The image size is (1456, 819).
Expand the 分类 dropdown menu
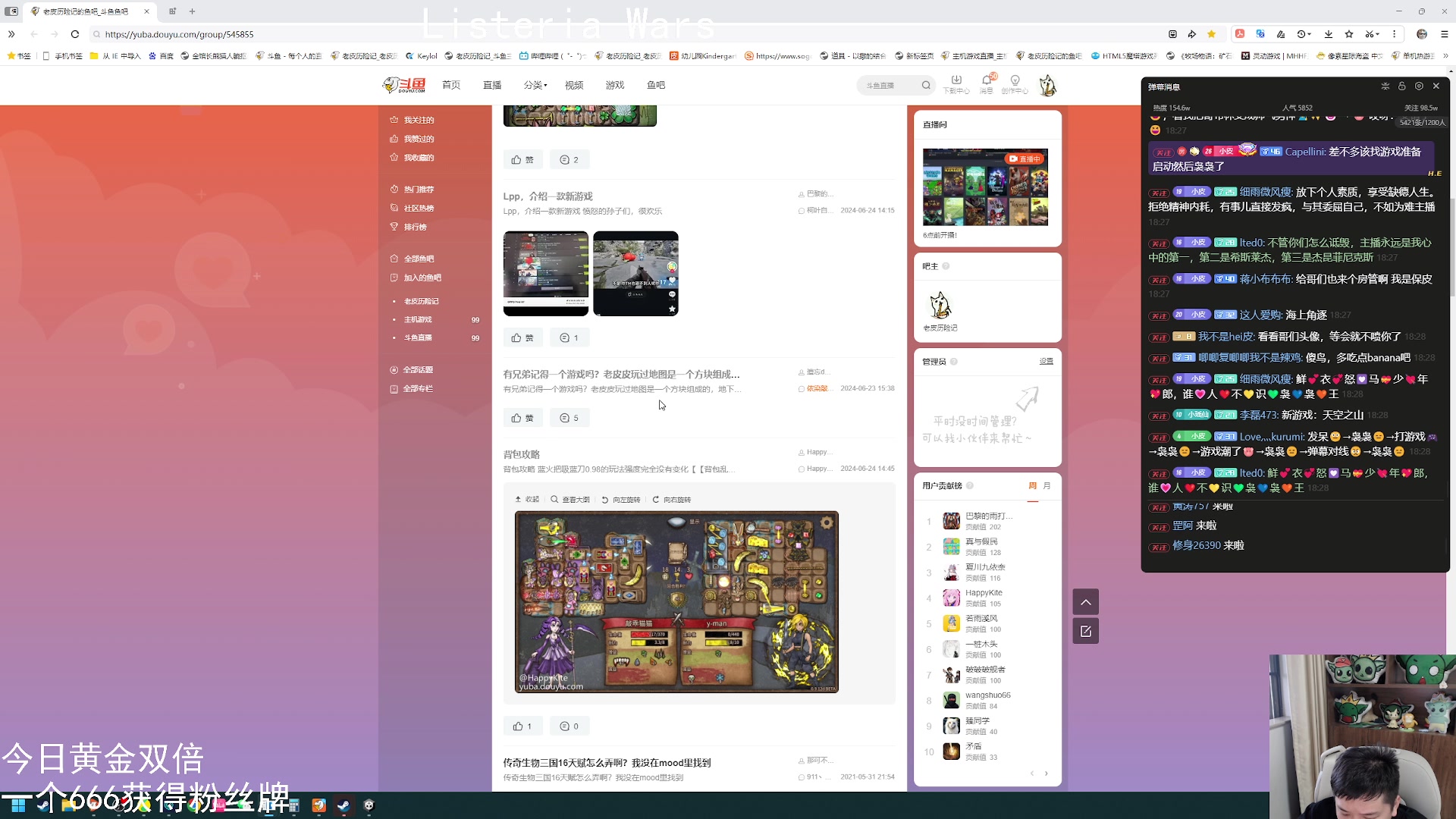[535, 85]
